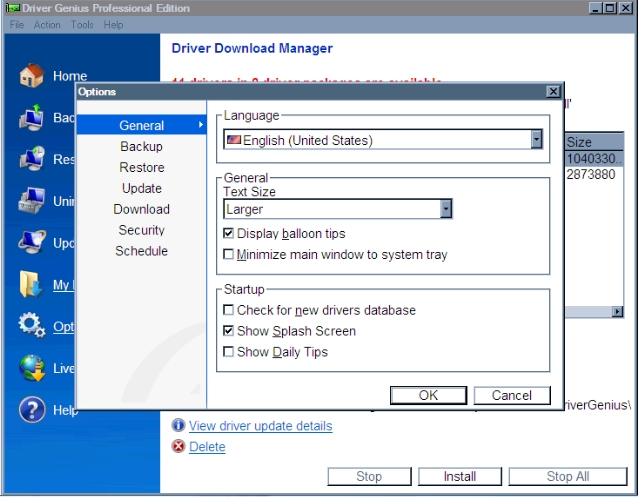Click the Backup computer icon in sidebar

pos(31,118)
